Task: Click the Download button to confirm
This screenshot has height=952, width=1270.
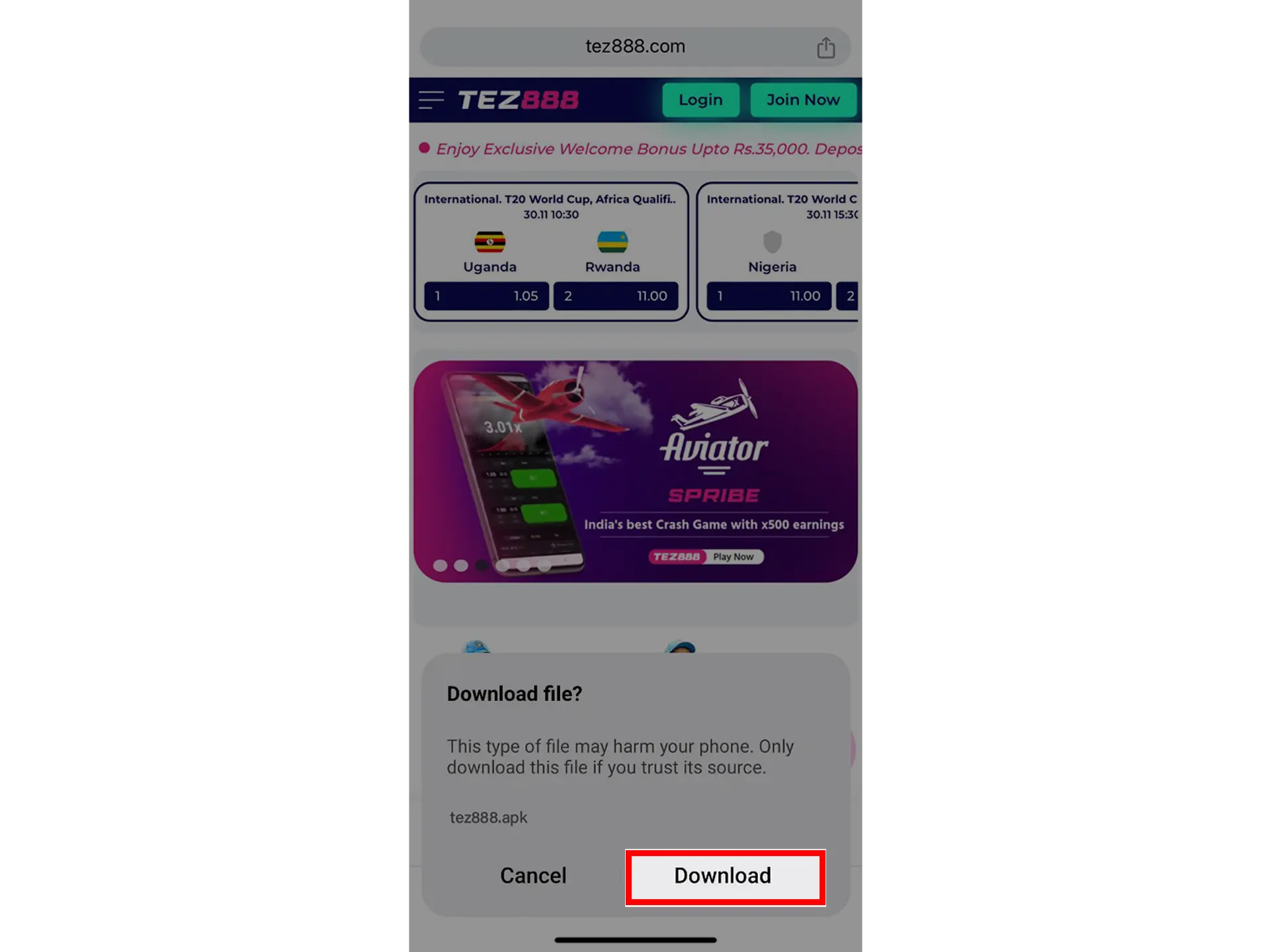Action: point(722,875)
